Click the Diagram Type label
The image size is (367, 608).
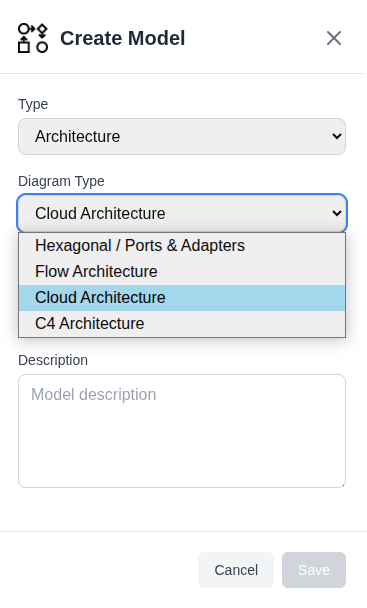pos(61,181)
